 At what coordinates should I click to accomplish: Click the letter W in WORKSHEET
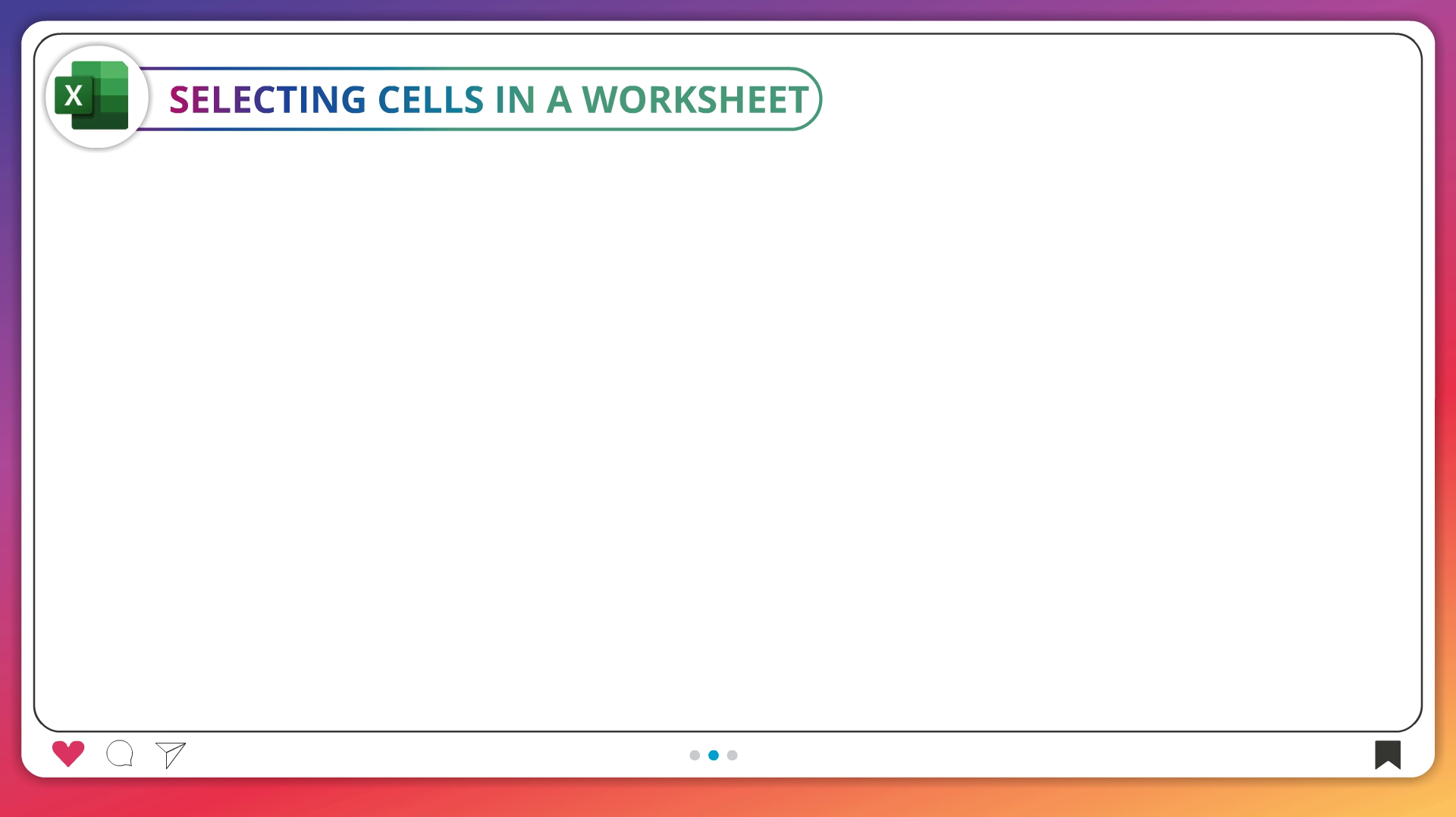pyautogui.click(x=600, y=100)
